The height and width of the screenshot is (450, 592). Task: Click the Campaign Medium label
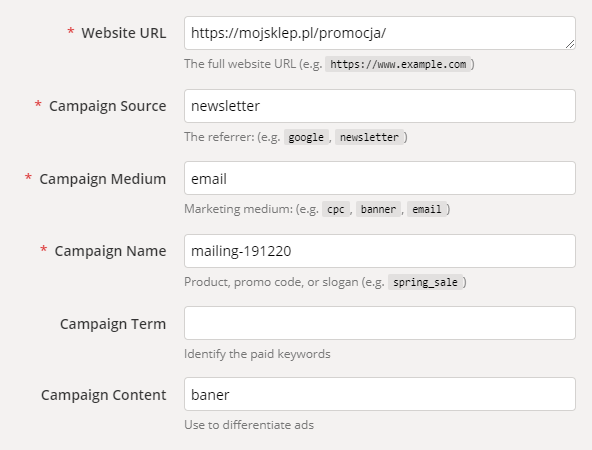103,179
